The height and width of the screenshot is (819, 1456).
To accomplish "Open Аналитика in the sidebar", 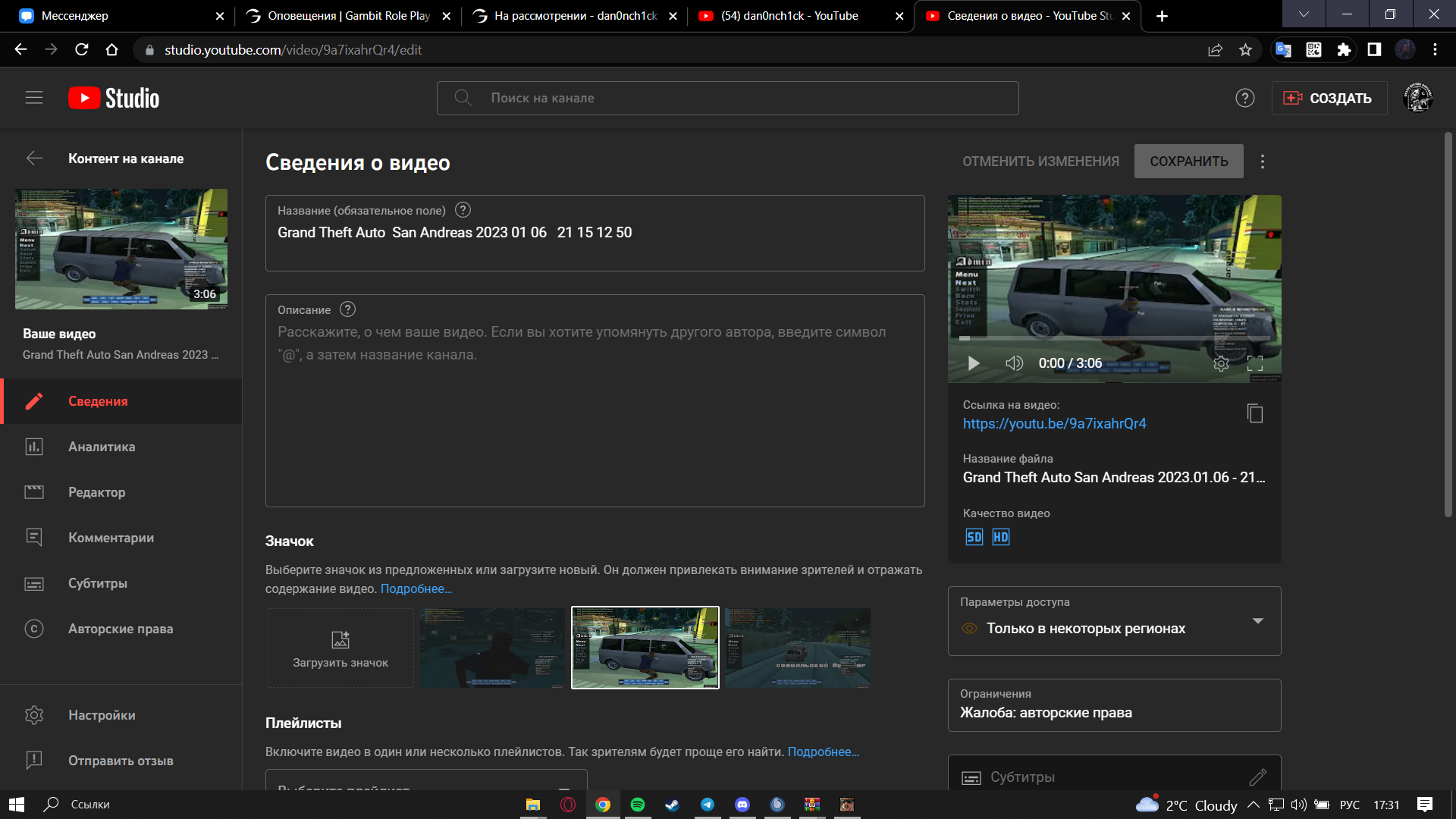I will (x=102, y=447).
